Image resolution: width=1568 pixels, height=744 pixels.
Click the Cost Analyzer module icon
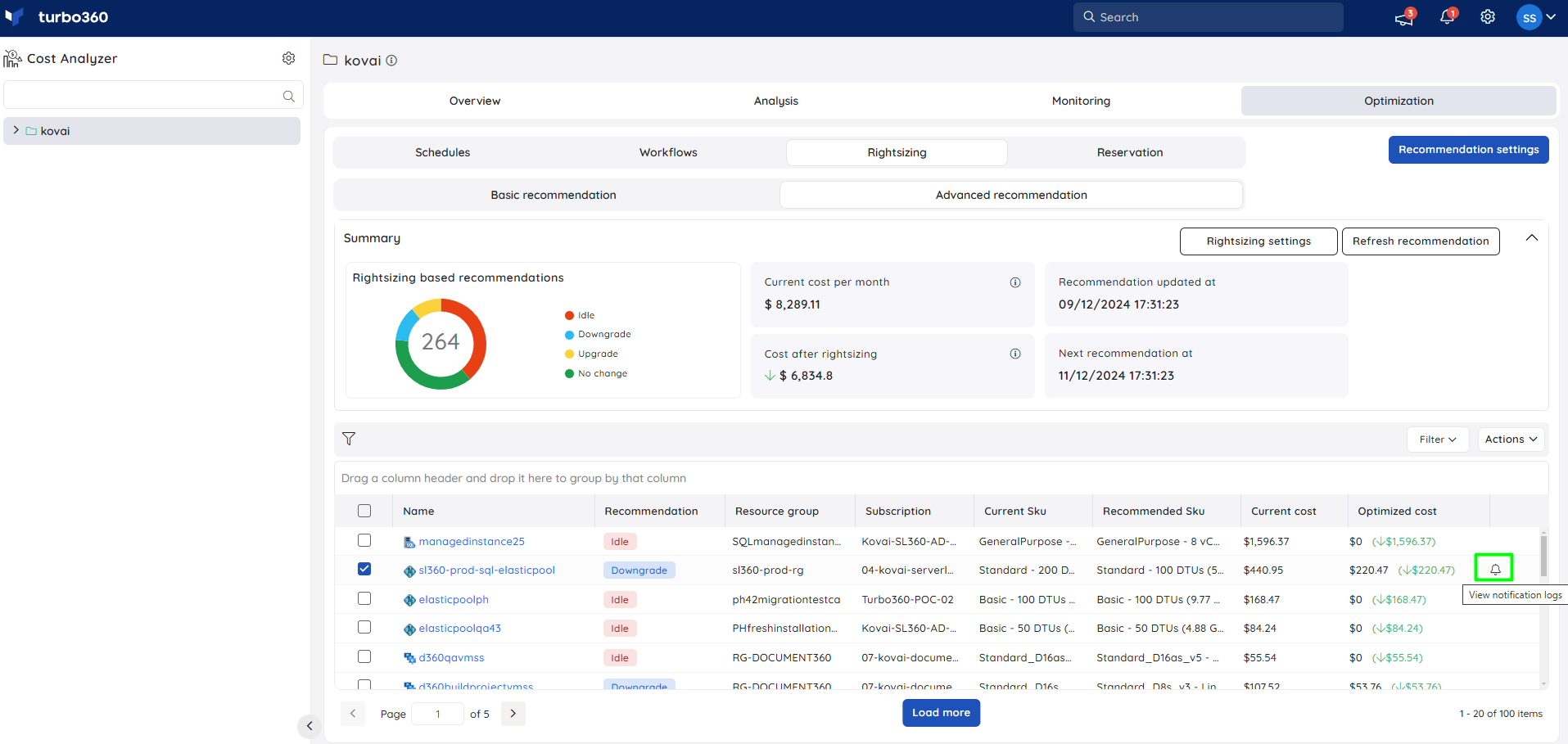pyautogui.click(x=12, y=58)
